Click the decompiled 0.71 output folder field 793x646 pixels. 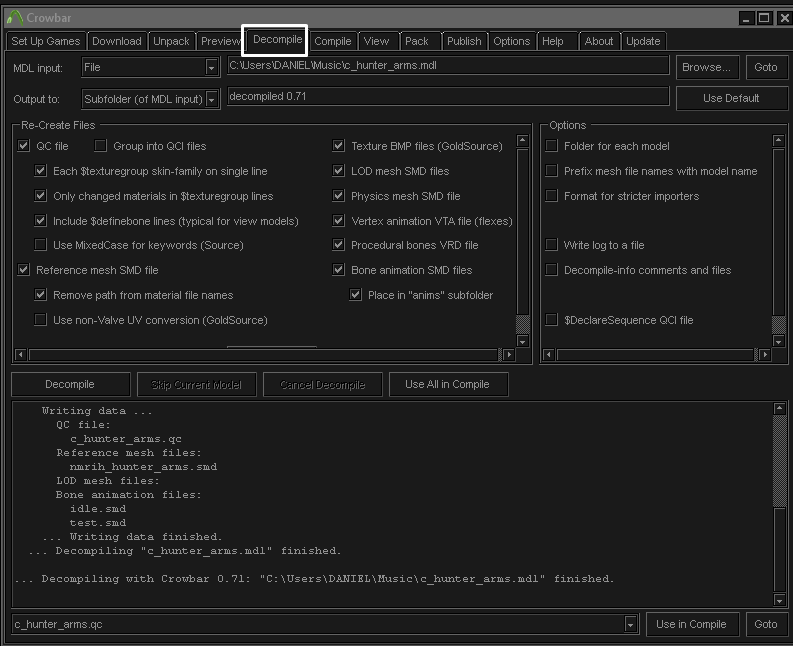(448, 96)
